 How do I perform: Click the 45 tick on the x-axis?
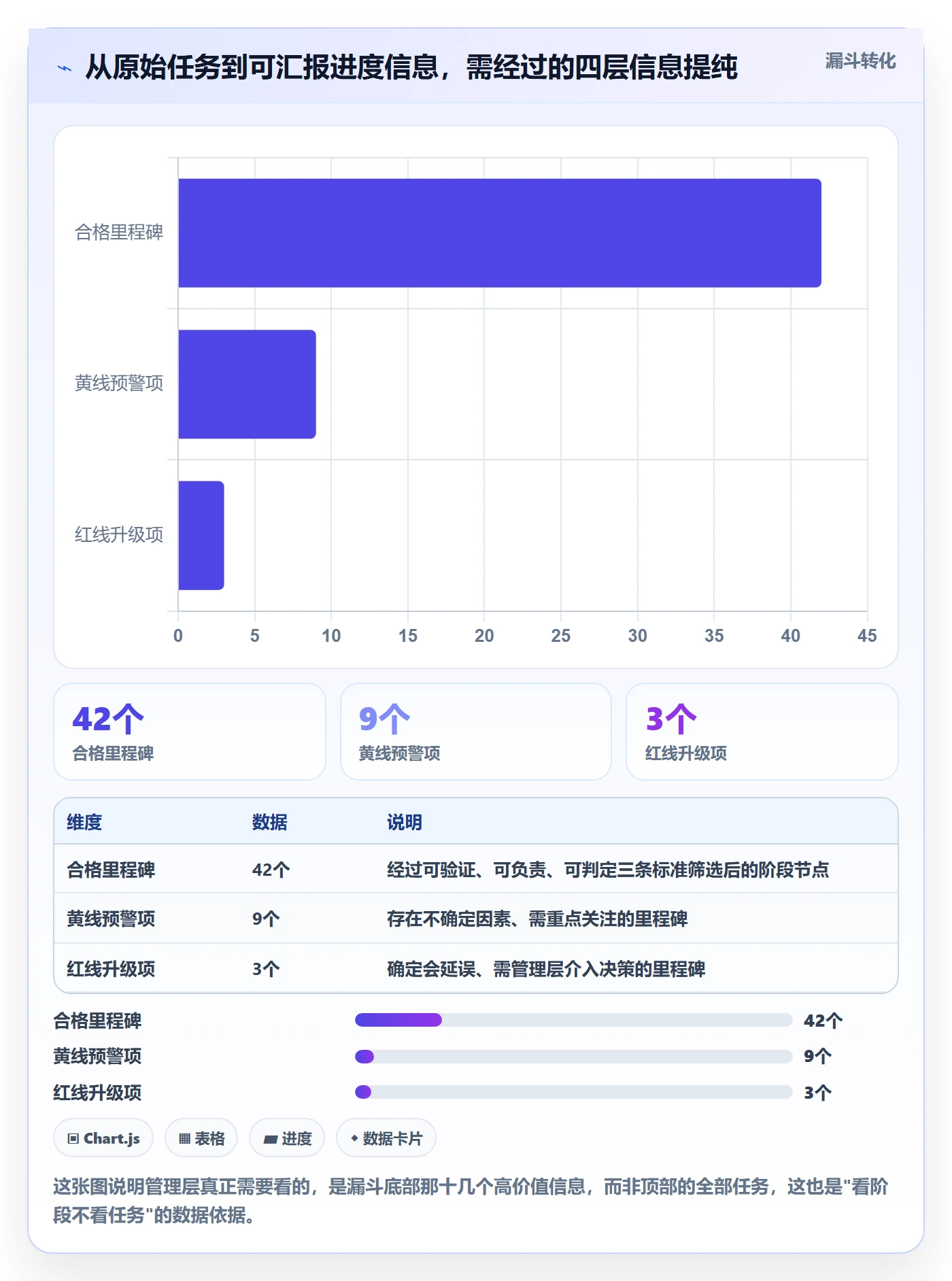coord(867,636)
